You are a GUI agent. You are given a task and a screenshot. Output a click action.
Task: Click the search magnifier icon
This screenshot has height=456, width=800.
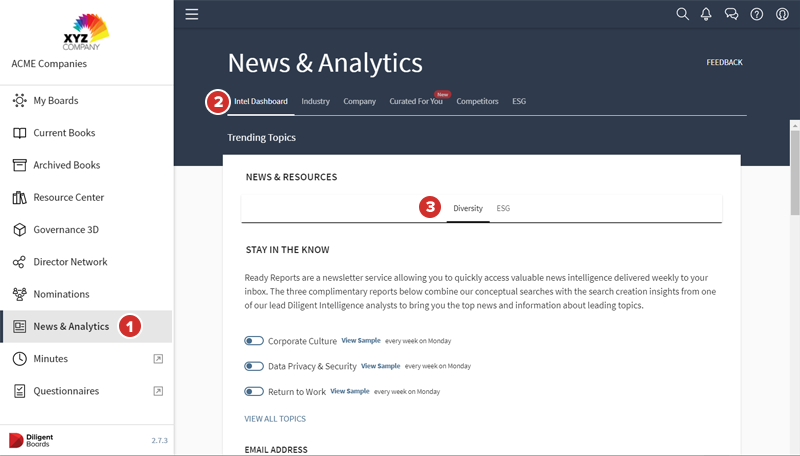tap(682, 14)
